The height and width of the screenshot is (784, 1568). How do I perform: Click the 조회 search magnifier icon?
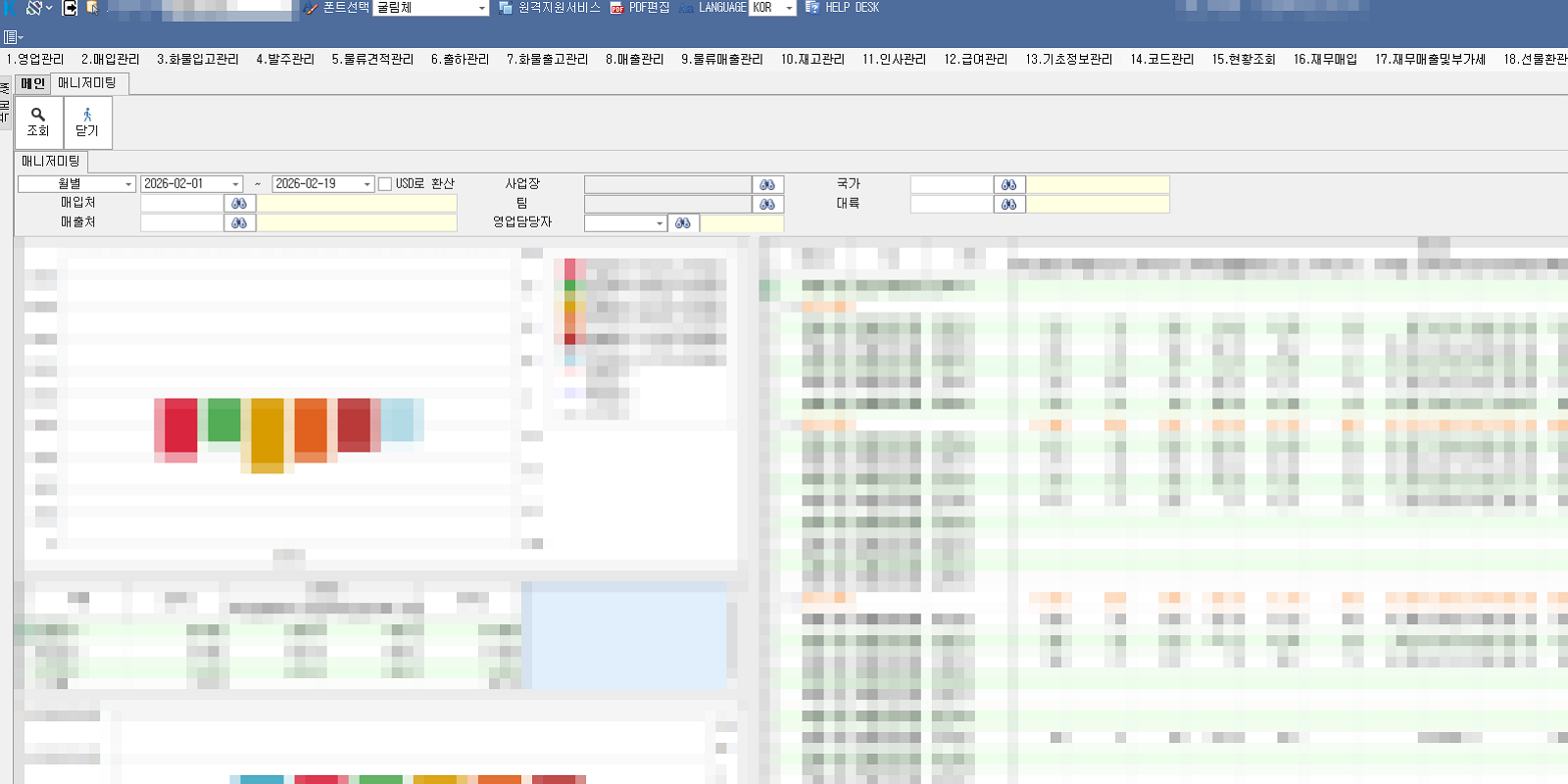[38, 115]
